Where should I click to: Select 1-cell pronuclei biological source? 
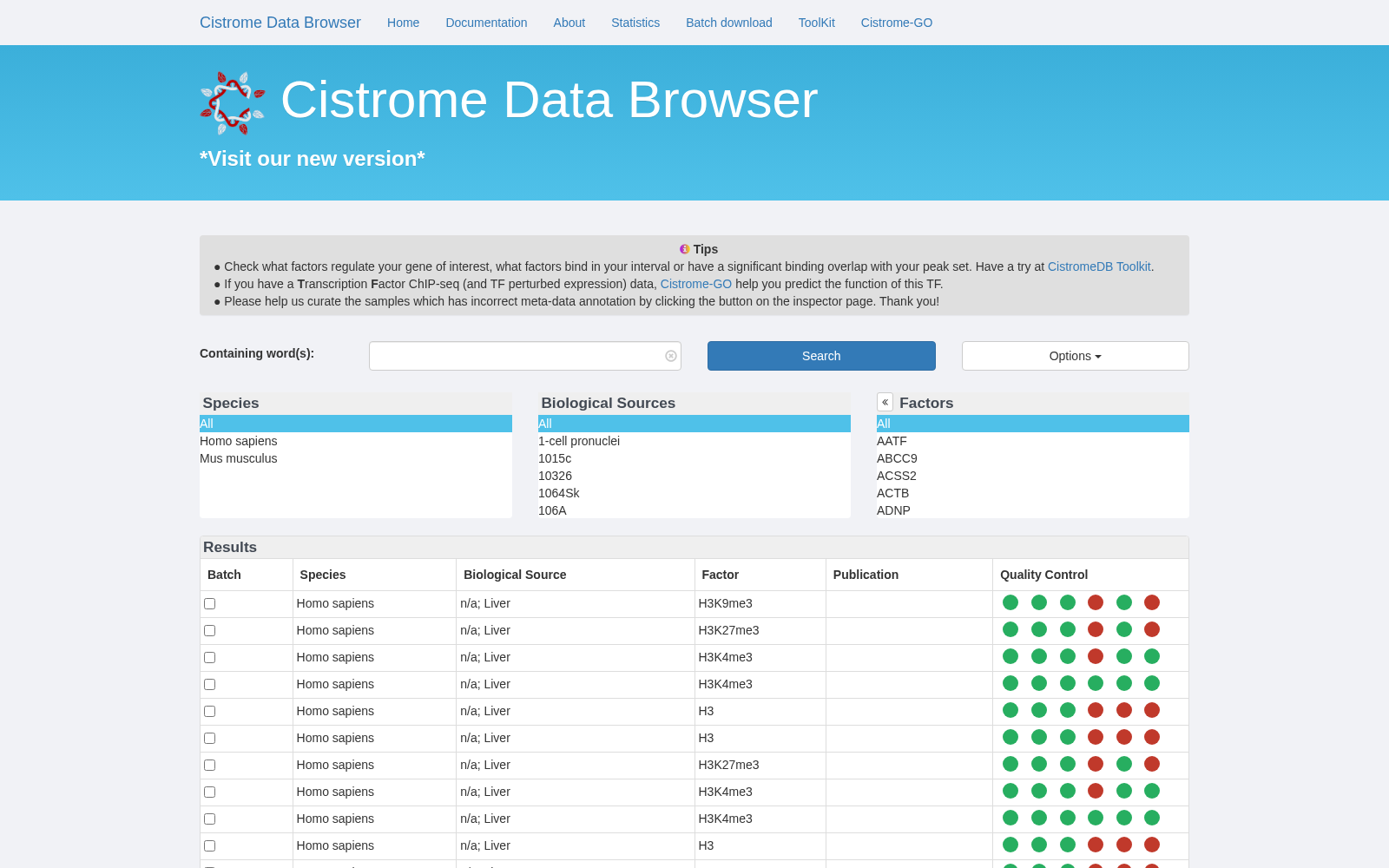click(x=694, y=441)
